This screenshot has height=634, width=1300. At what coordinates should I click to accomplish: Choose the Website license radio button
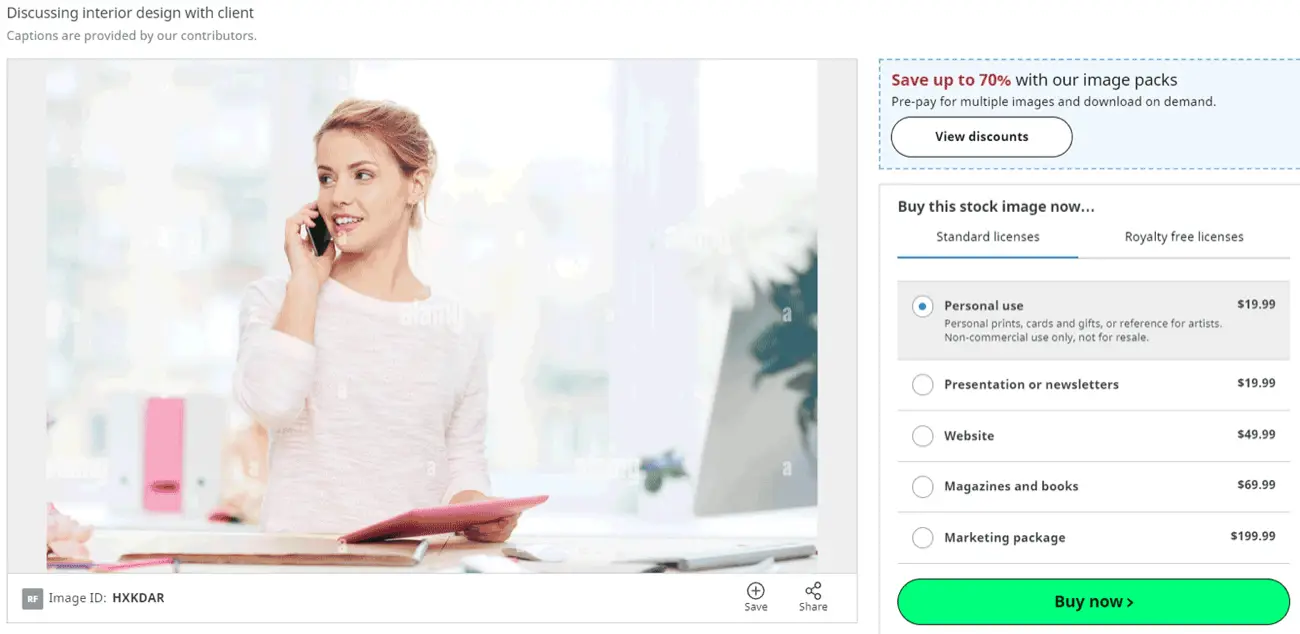[x=923, y=436]
